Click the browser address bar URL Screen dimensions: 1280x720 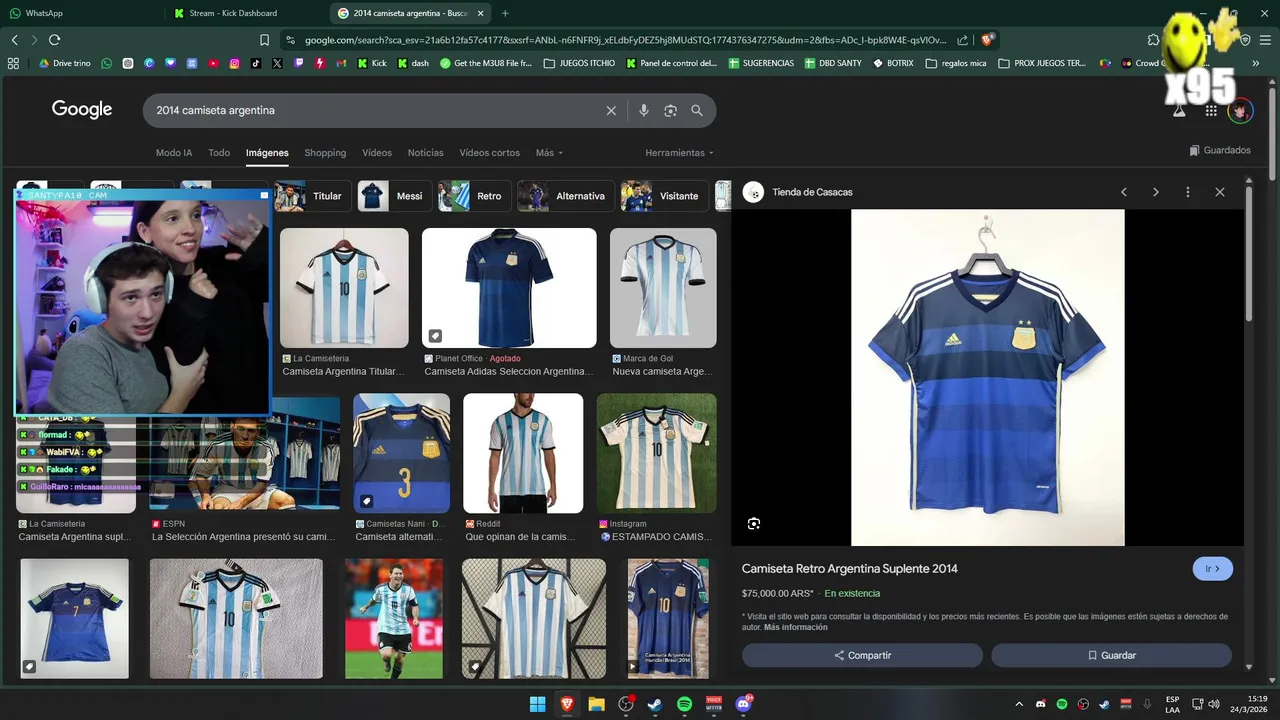625,40
